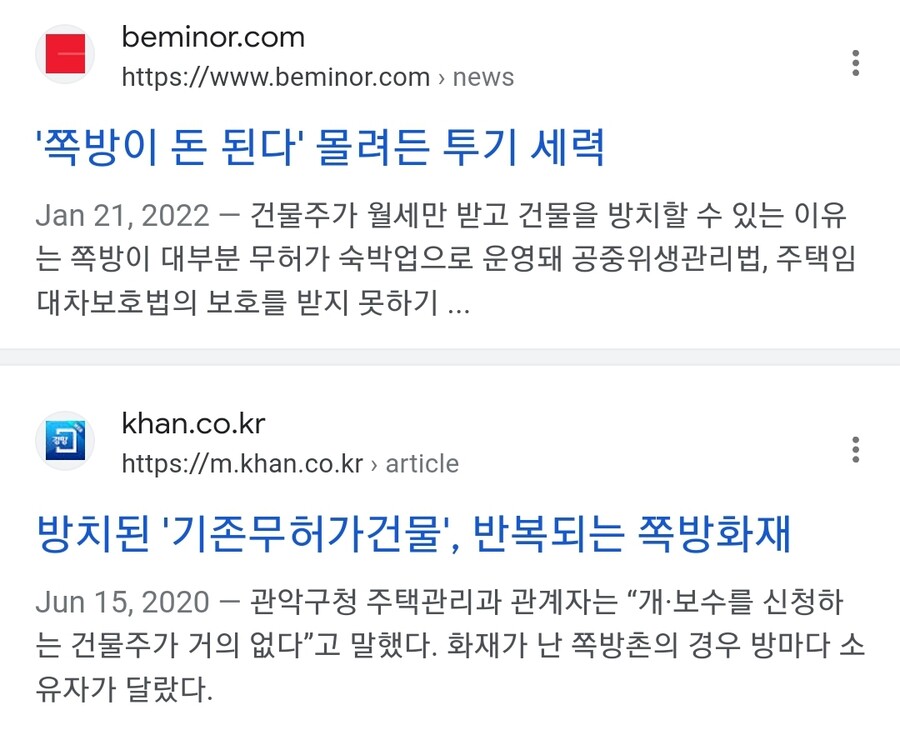The image size is (900, 730).
Task: Click the https://m.khan.co.kr › article URL
Action: point(290,464)
